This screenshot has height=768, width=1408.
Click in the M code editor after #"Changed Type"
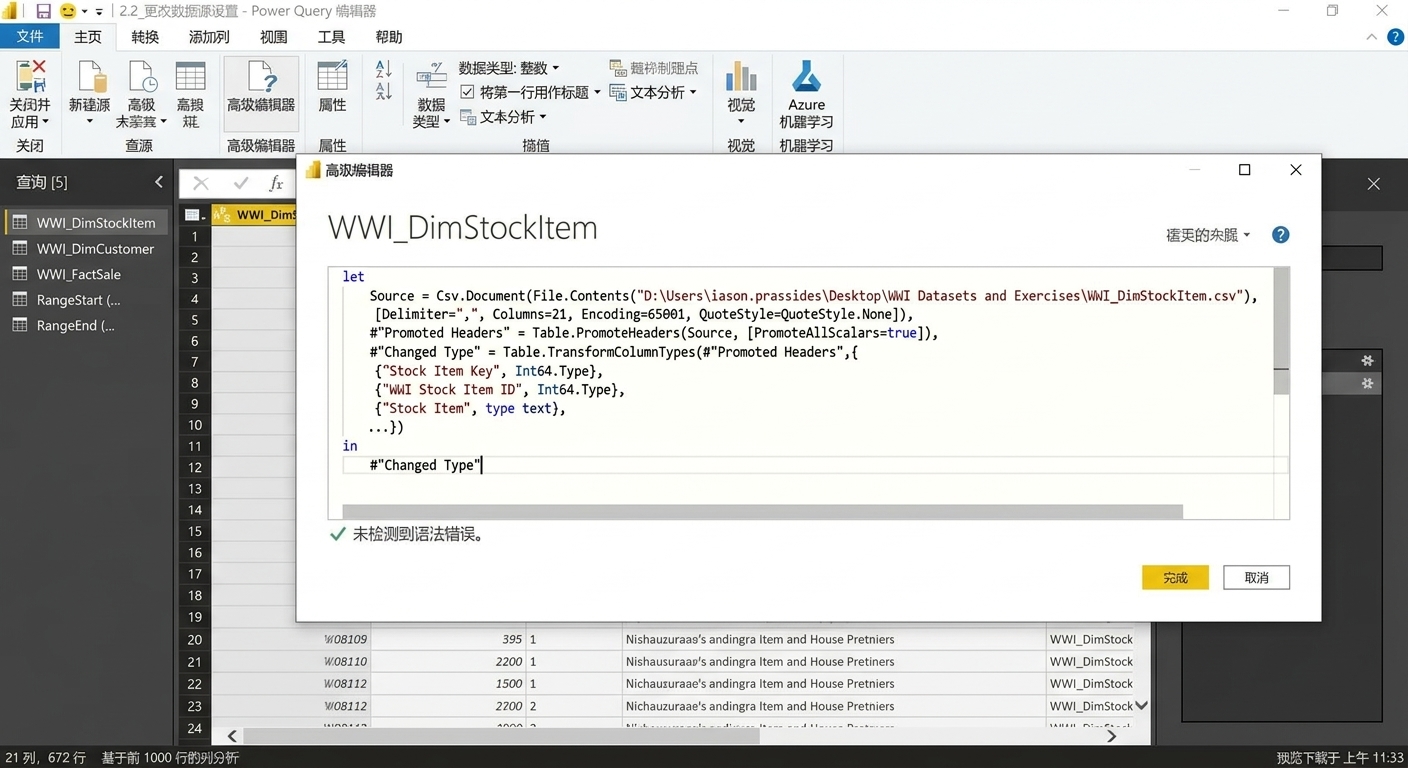[483, 465]
